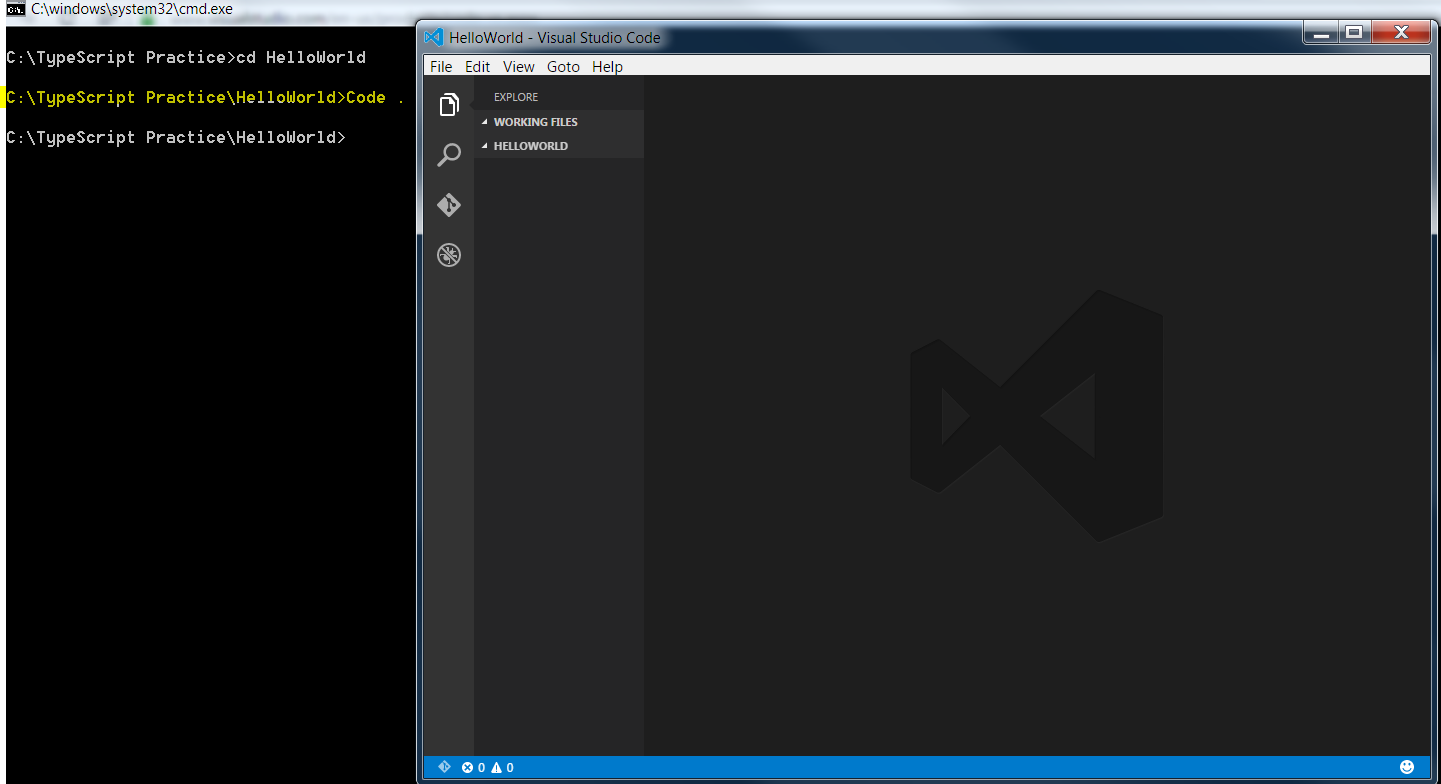Collapse the HELLOWORLD folder section arrow
This screenshot has width=1441, height=784.
pyautogui.click(x=485, y=146)
